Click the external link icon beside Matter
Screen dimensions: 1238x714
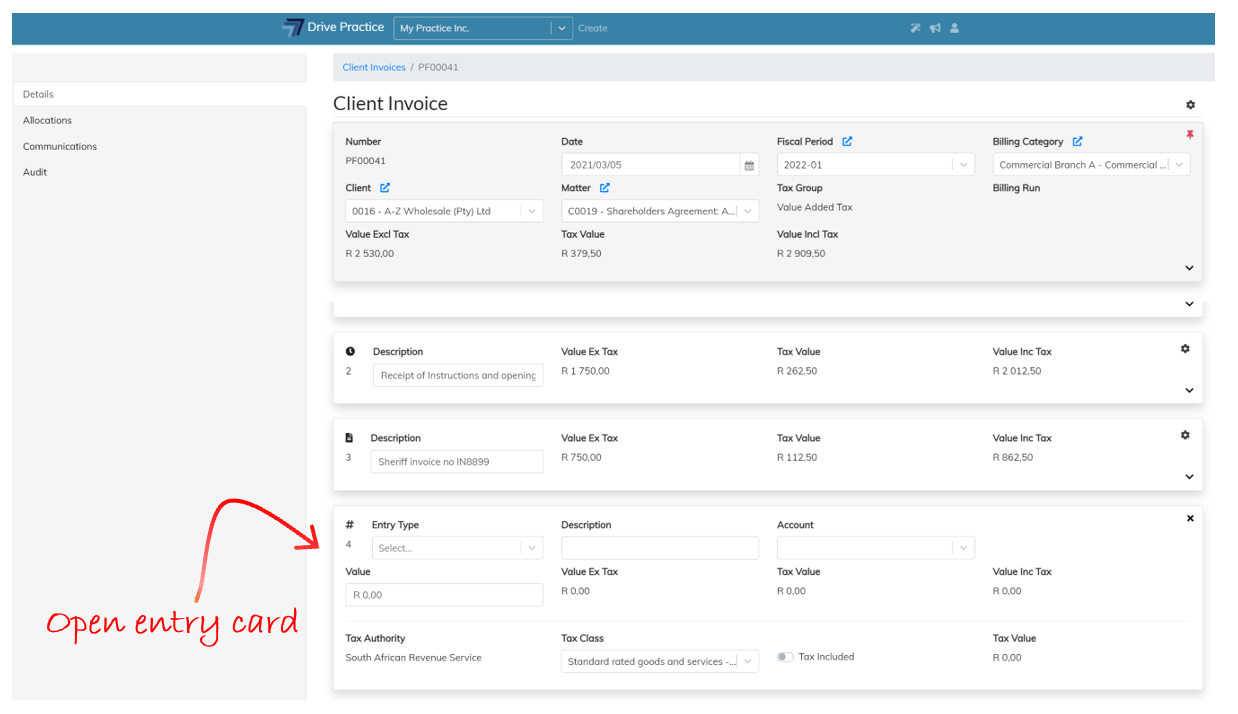coord(605,188)
